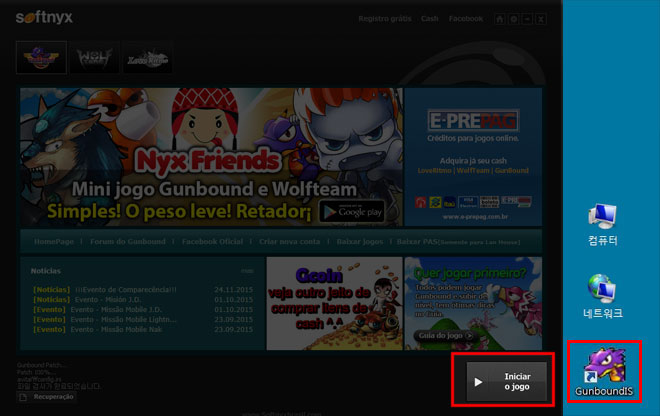660x416 pixels.
Task: Open GunBound link under Adquira já seu cash
Action: tap(511, 171)
